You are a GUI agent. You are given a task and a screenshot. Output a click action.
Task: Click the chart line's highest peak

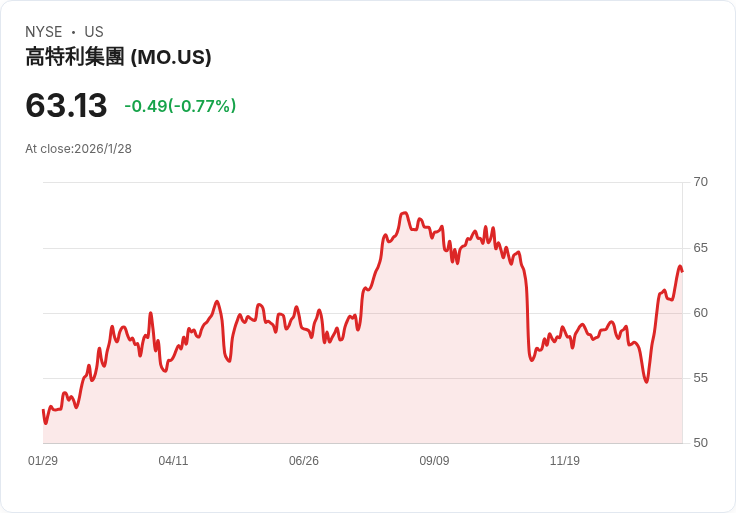coord(404,213)
